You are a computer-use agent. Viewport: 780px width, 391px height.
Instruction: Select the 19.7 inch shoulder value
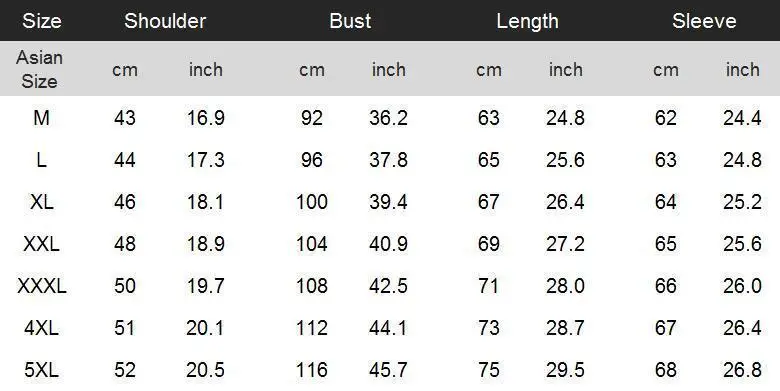tap(206, 286)
